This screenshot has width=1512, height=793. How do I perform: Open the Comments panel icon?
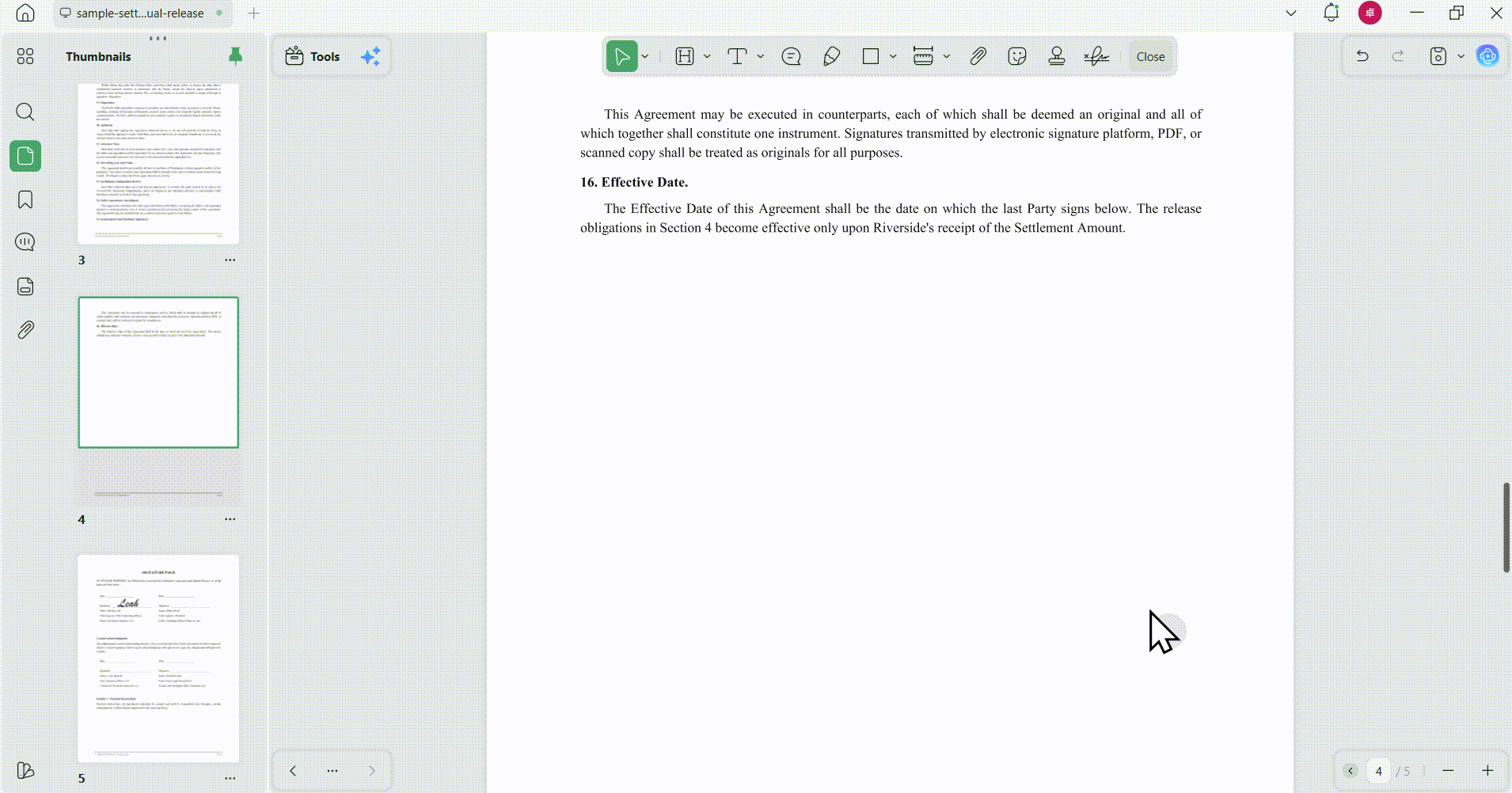pyautogui.click(x=25, y=242)
